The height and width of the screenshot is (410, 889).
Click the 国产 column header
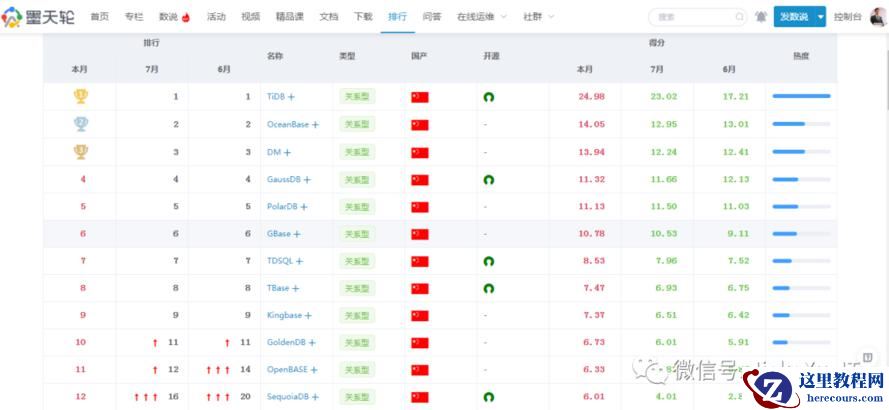click(x=419, y=56)
